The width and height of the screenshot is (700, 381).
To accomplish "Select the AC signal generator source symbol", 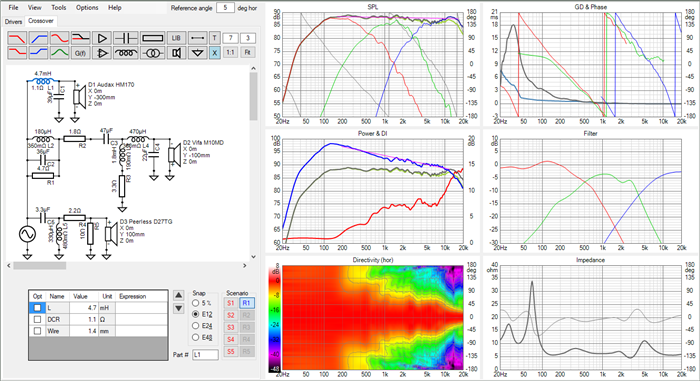I will (x=27, y=234).
